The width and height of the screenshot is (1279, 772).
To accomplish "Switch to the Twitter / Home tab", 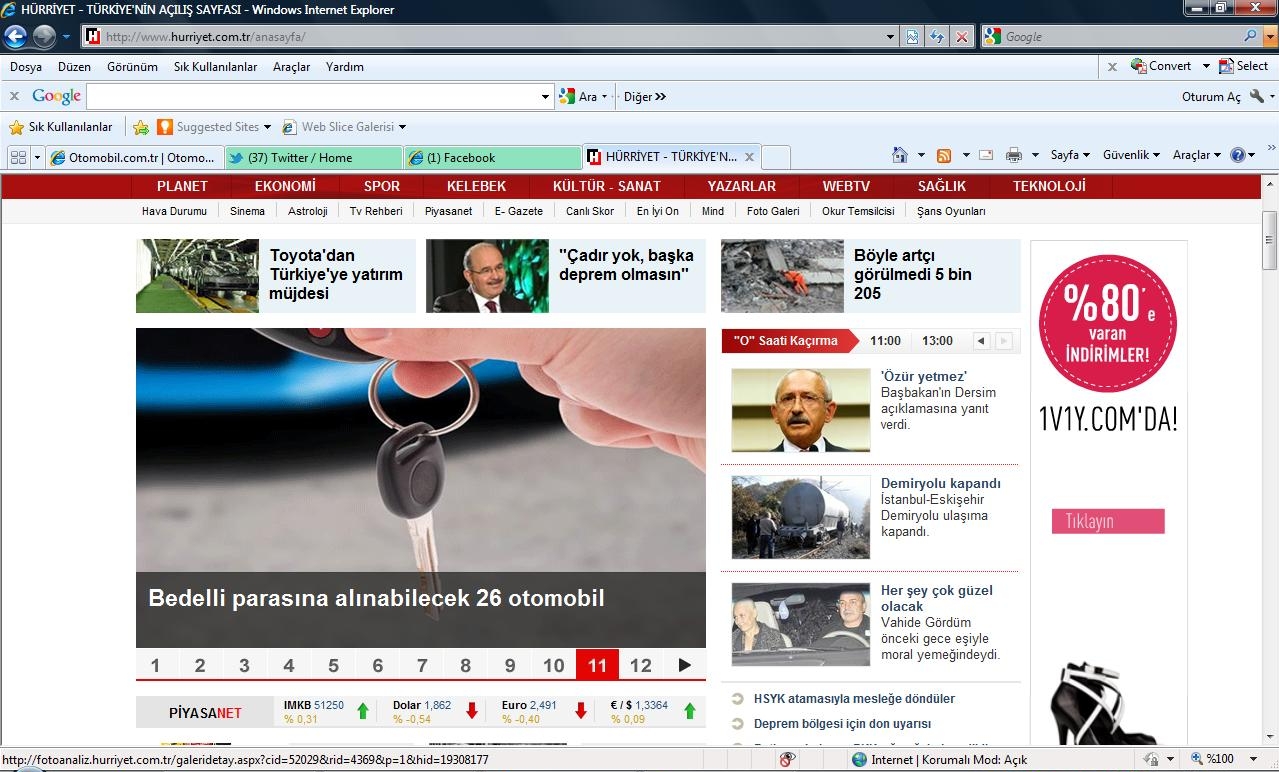I will point(313,157).
